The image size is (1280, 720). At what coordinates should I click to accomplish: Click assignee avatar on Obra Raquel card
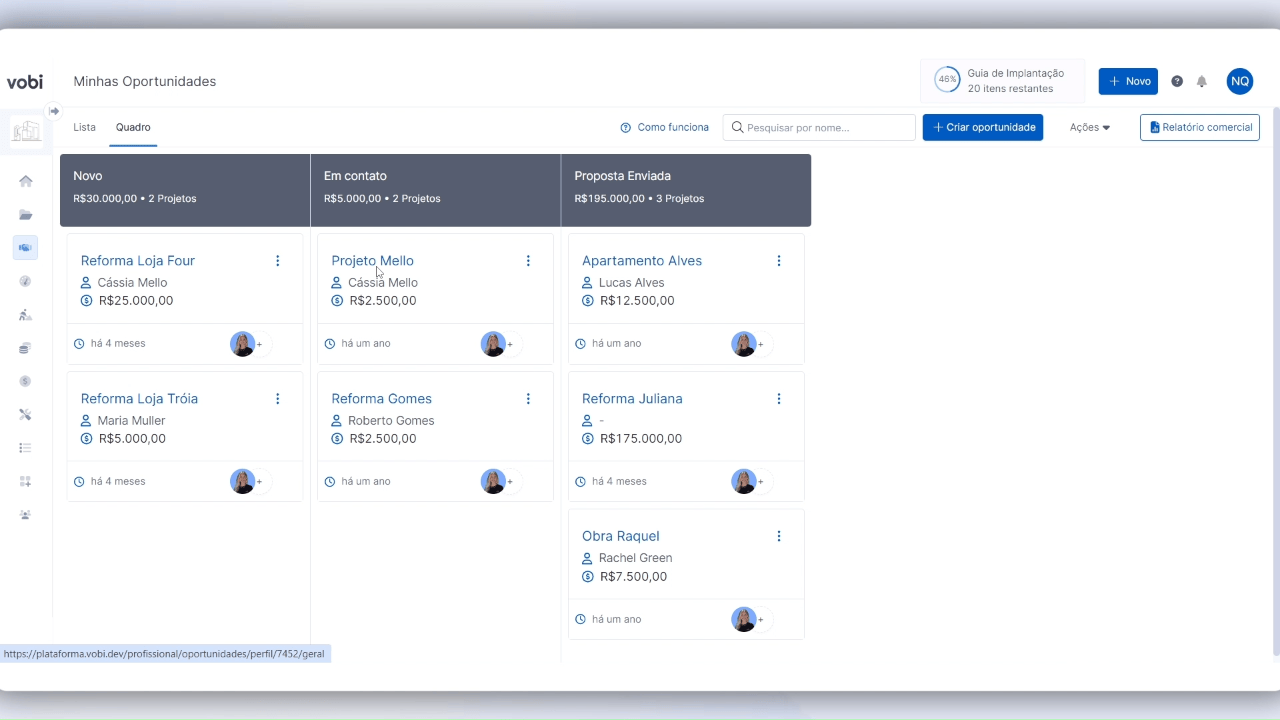coord(744,619)
